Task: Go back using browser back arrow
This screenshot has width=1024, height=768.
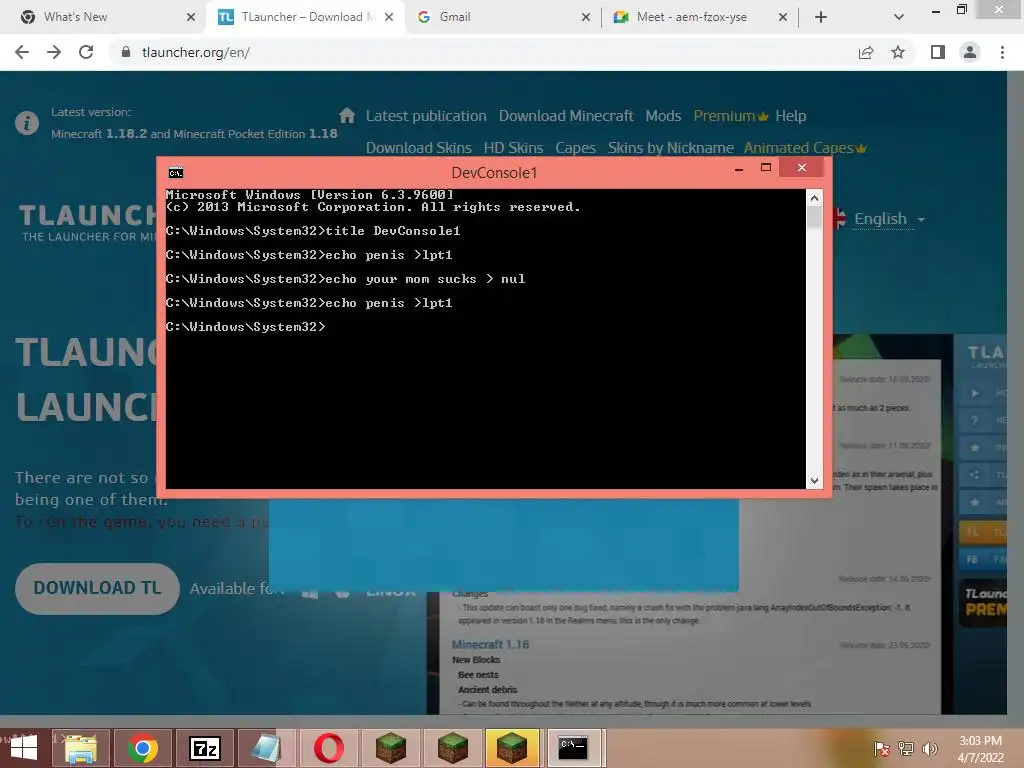Action: point(22,52)
